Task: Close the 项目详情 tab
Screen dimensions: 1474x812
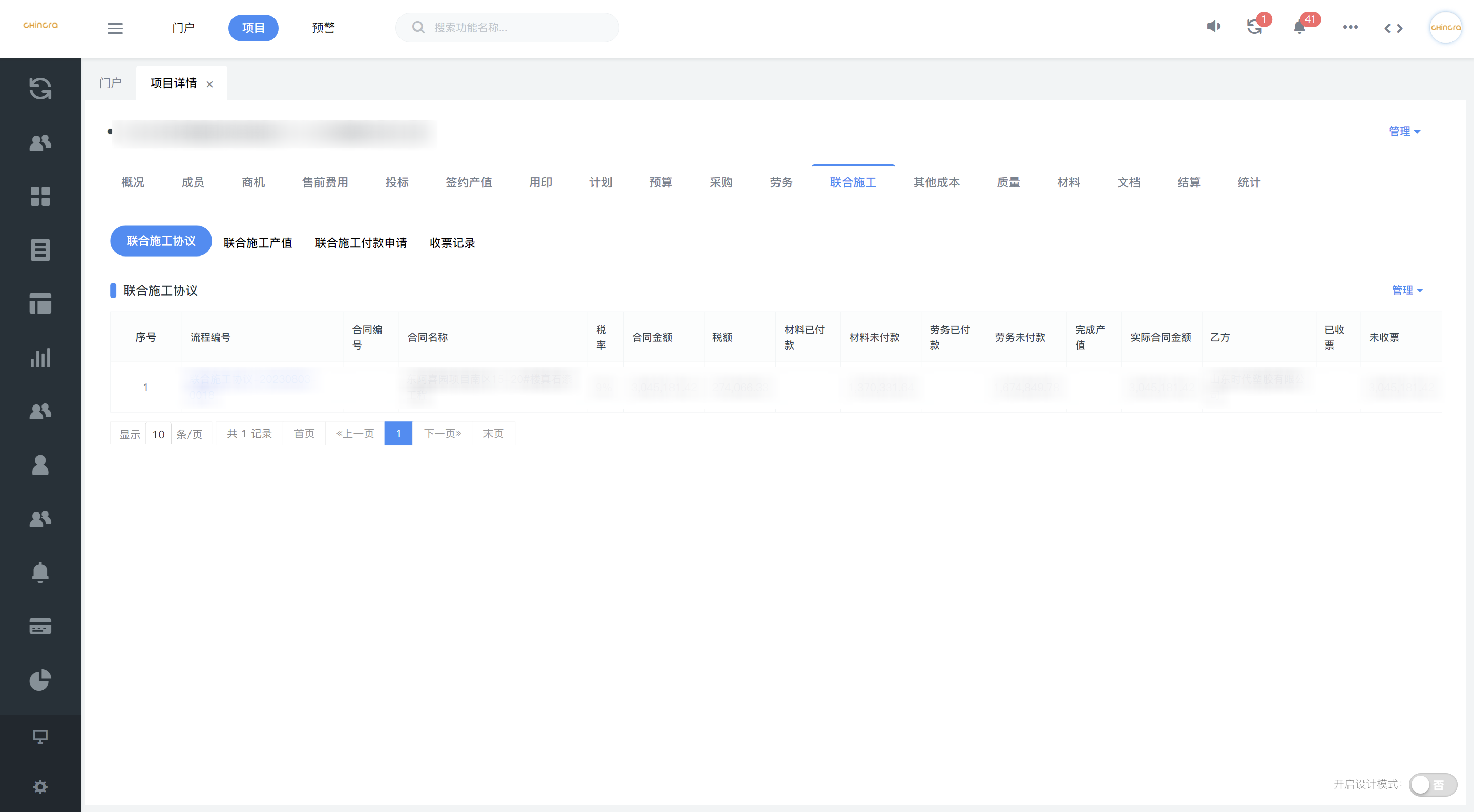Action: (210, 84)
